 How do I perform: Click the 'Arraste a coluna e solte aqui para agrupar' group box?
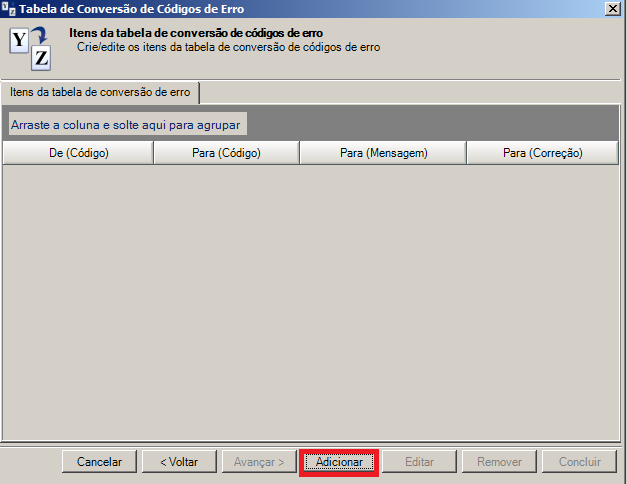pos(128,124)
